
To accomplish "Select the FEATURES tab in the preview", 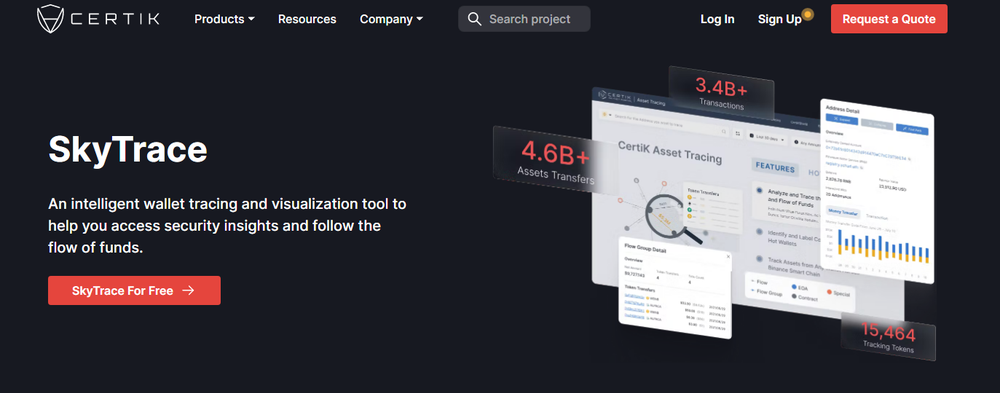I will pos(775,168).
